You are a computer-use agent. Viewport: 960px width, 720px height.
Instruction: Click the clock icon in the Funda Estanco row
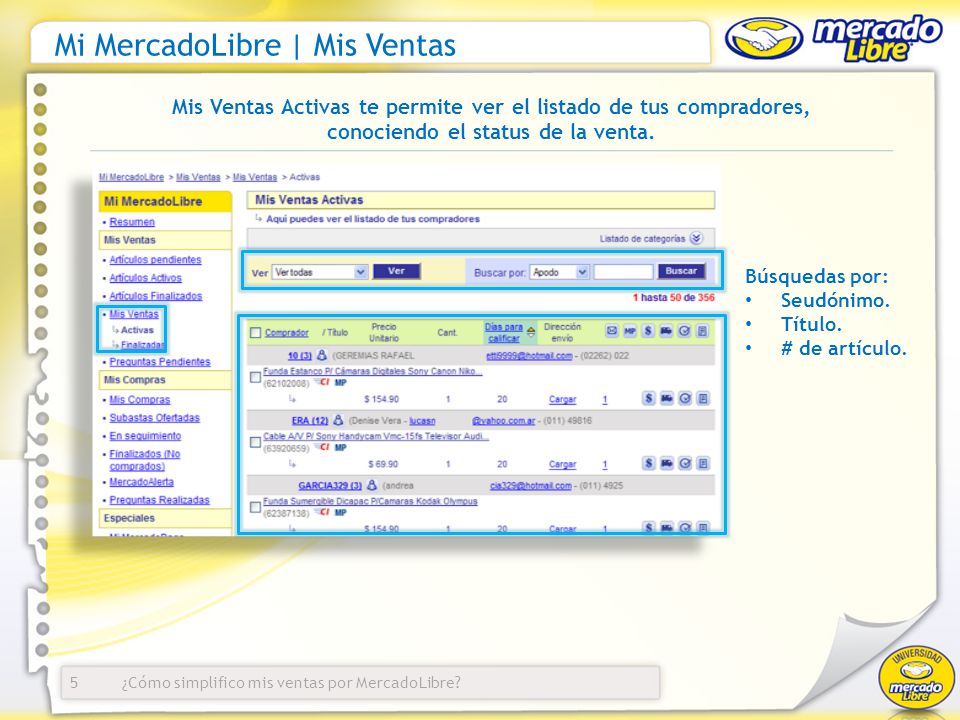pyautogui.click(x=685, y=399)
